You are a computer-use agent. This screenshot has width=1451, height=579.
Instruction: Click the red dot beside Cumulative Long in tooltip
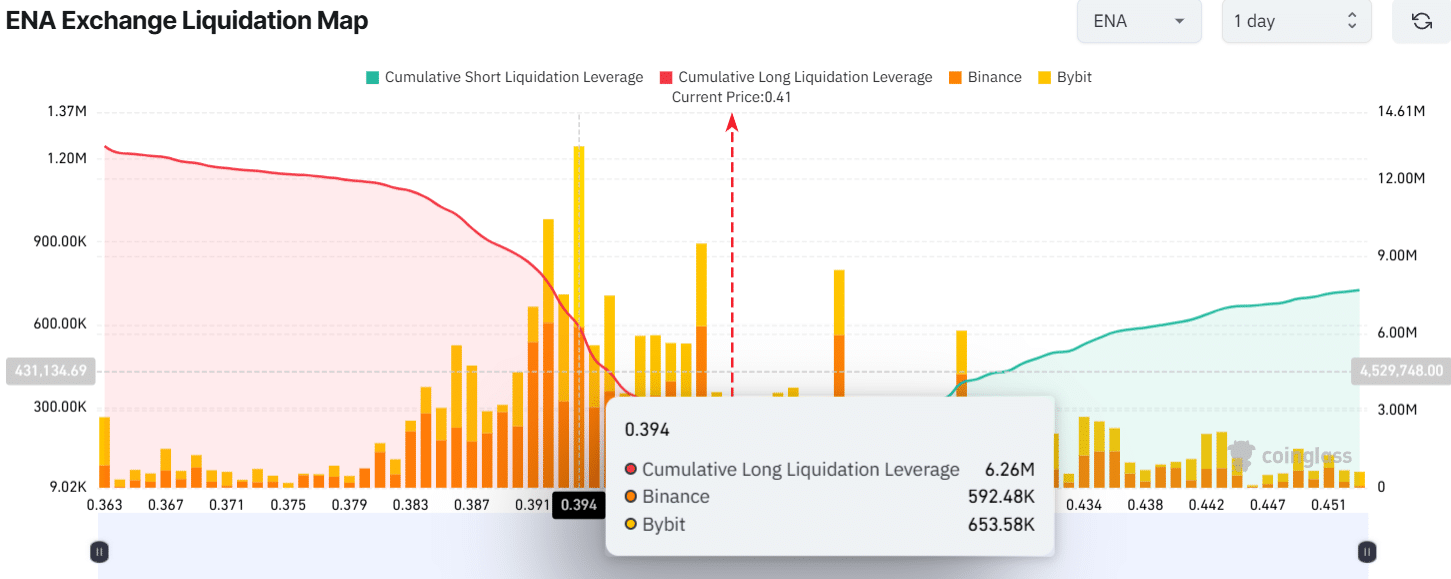(x=630, y=470)
